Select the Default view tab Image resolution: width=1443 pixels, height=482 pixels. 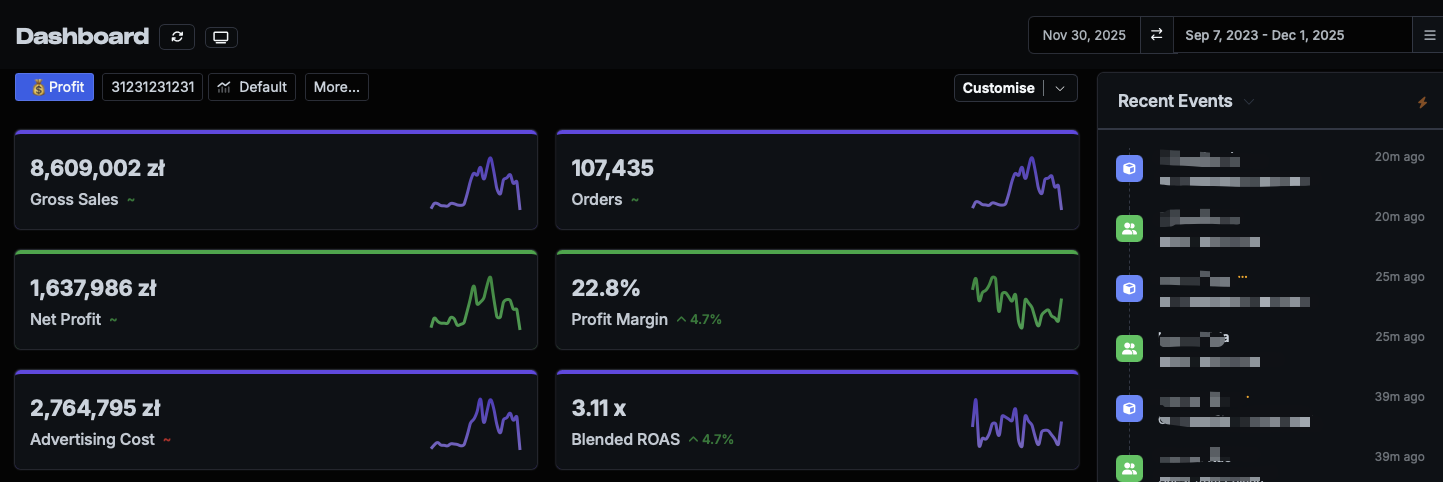[252, 87]
